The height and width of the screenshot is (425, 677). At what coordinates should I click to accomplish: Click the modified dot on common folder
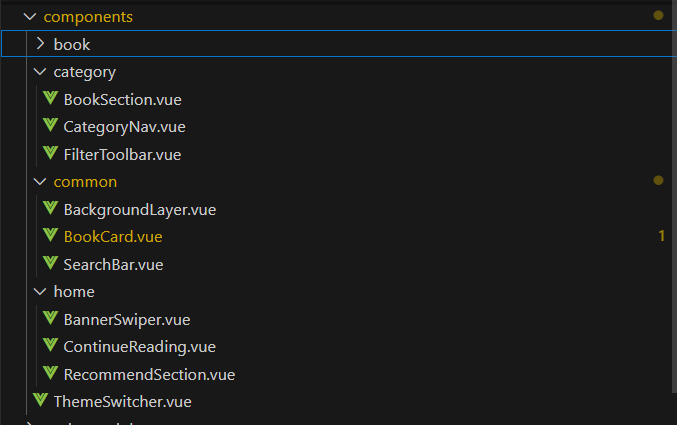pos(658,180)
